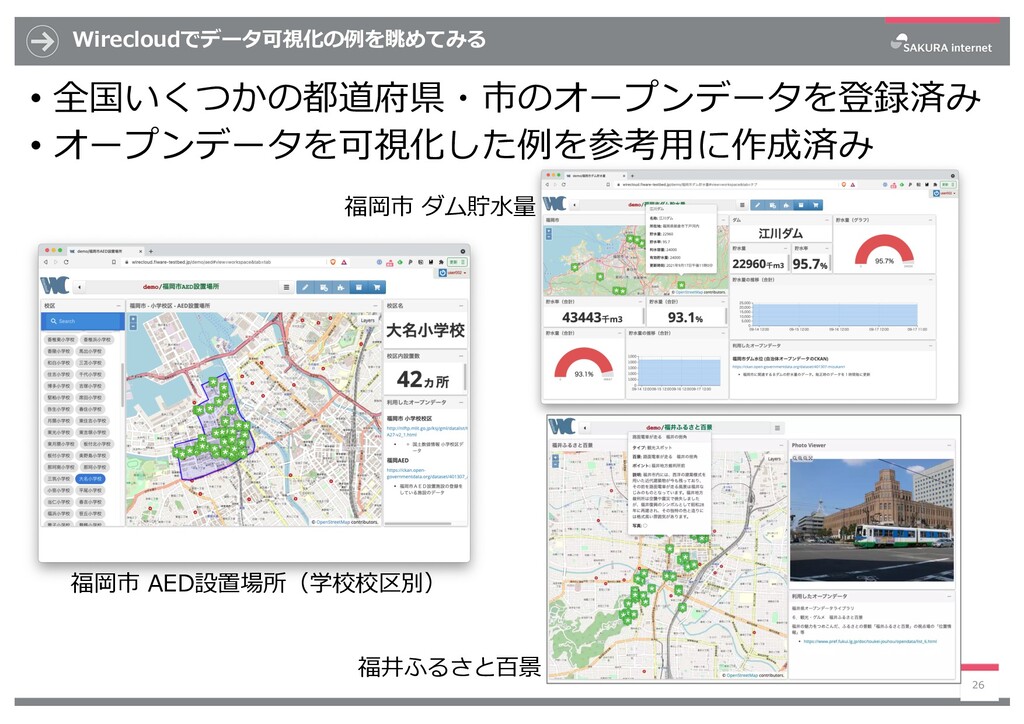Click the WC Wirecloud logo in AED window
The width and height of the screenshot is (1024, 724).
pyautogui.click(x=55, y=286)
